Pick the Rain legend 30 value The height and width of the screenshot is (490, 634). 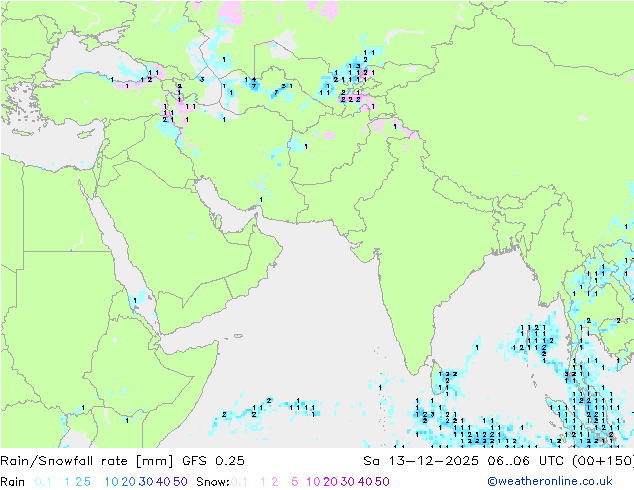coord(146,482)
